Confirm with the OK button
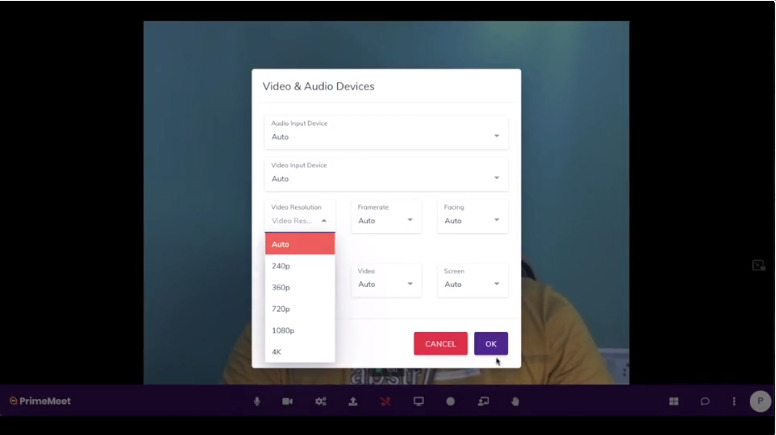Screen dimensions: 776x435 click(491, 343)
